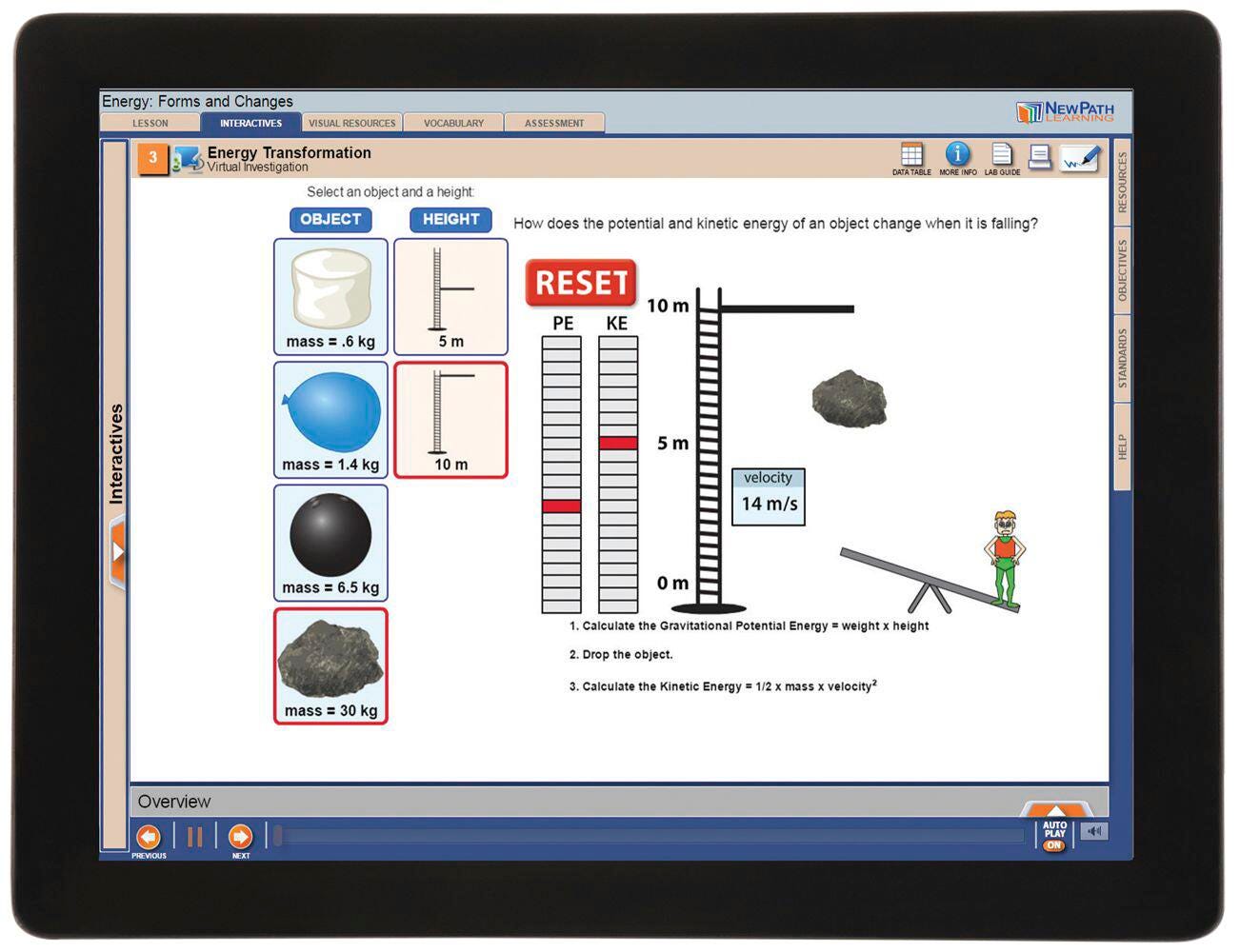
Task: Open the Data Table icon
Action: [x=911, y=155]
